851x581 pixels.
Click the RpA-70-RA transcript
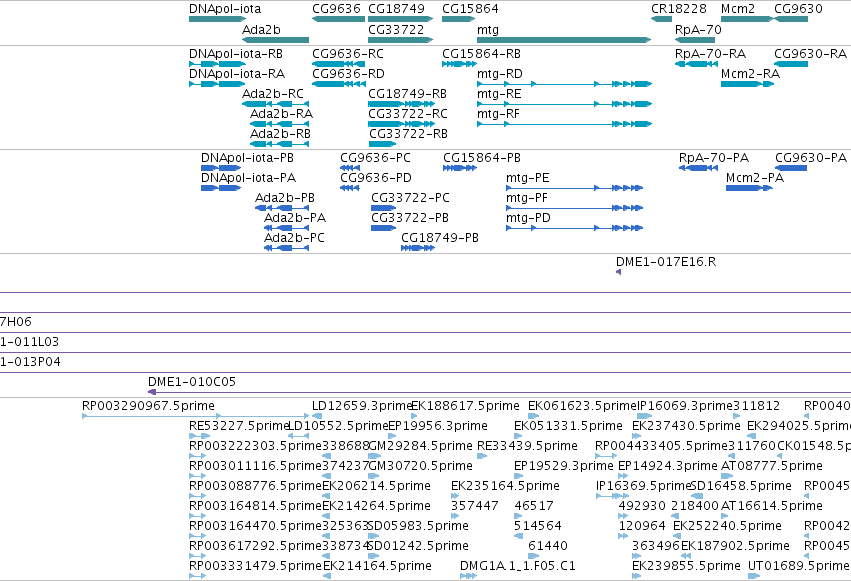[x=696, y=64]
